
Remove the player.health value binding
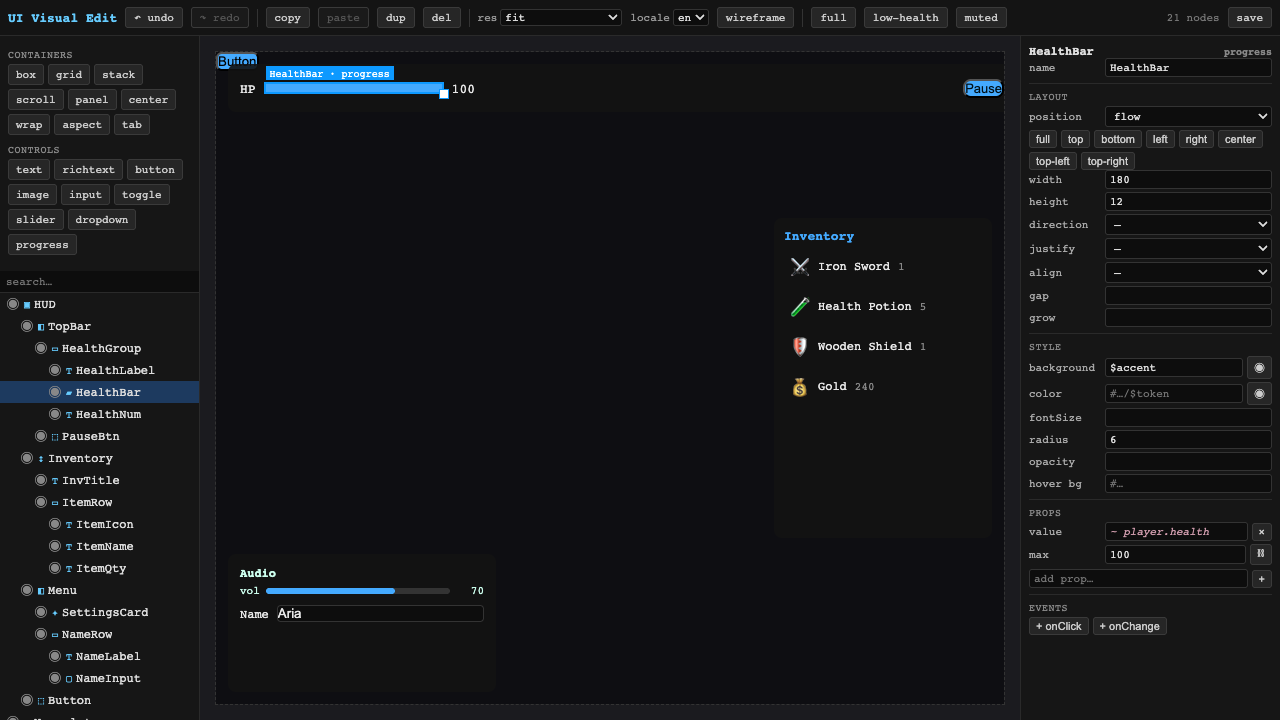tap(1262, 532)
